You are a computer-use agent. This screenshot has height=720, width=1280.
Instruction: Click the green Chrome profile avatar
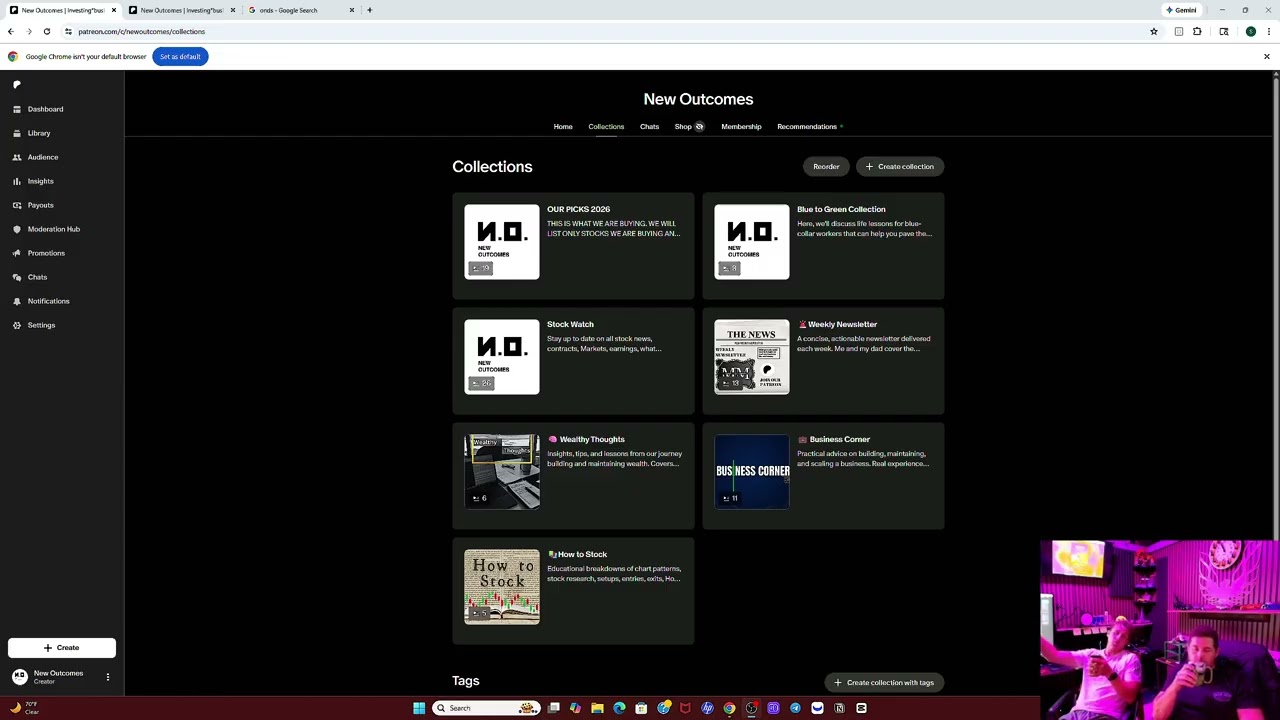click(1250, 32)
